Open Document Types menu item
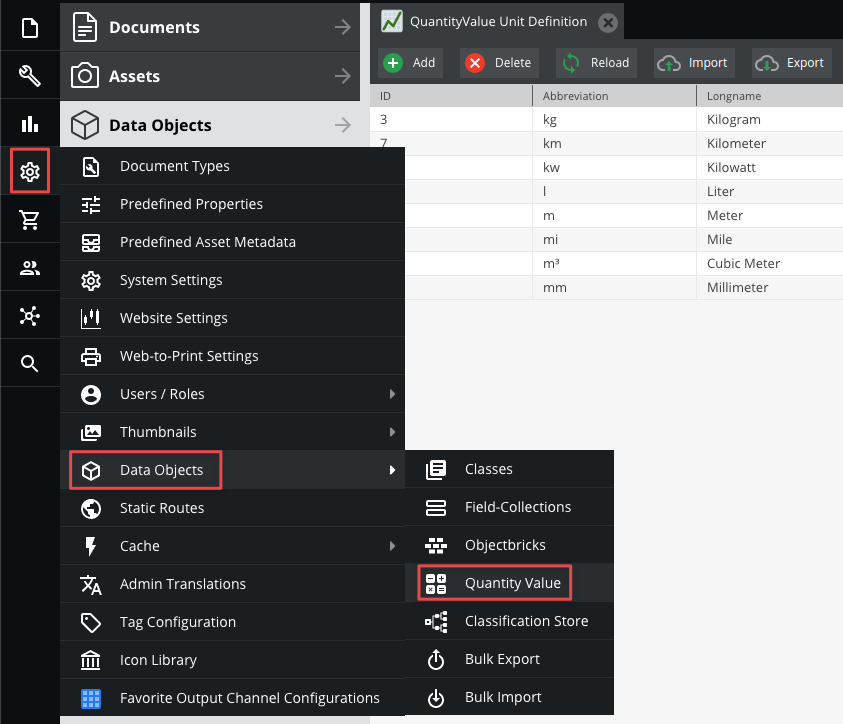 tap(232, 166)
